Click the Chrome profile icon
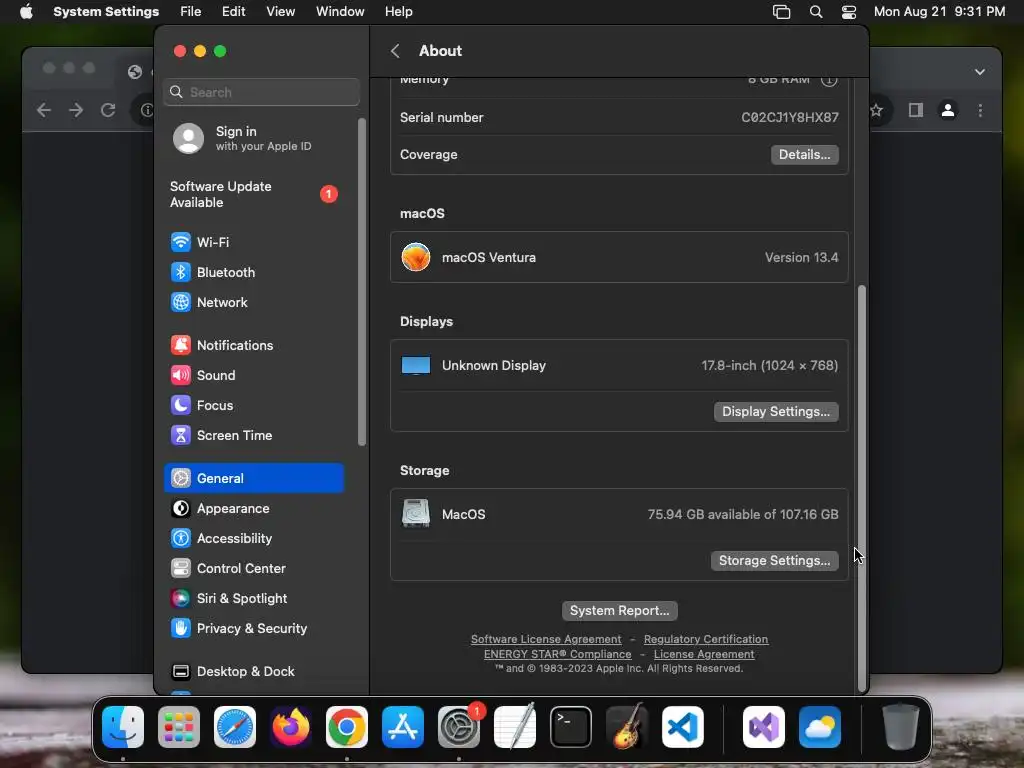The width and height of the screenshot is (1024, 768). point(948,110)
